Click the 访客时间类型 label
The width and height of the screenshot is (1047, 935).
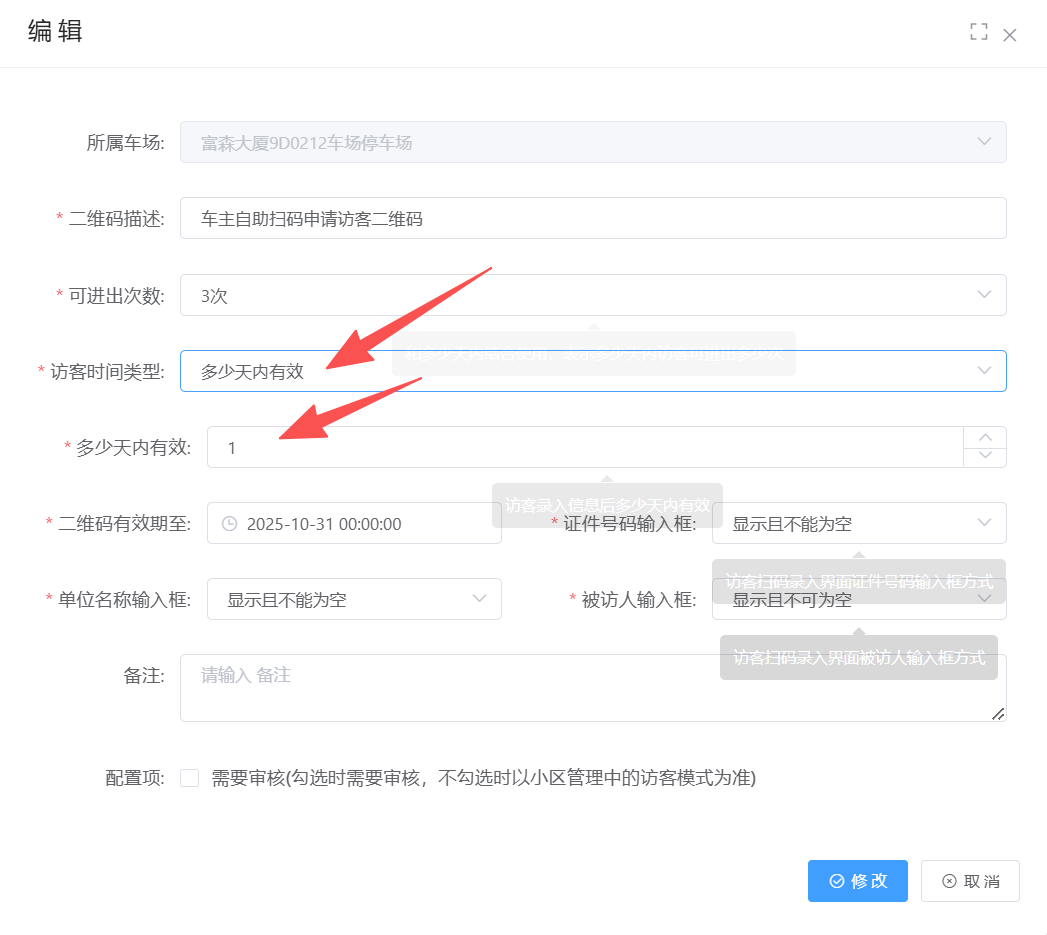click(107, 372)
